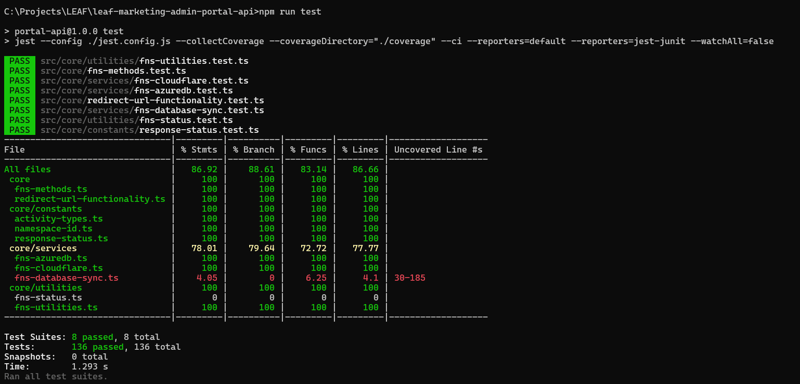Click the fns-database-sync.ts coverage row

tap(245, 278)
